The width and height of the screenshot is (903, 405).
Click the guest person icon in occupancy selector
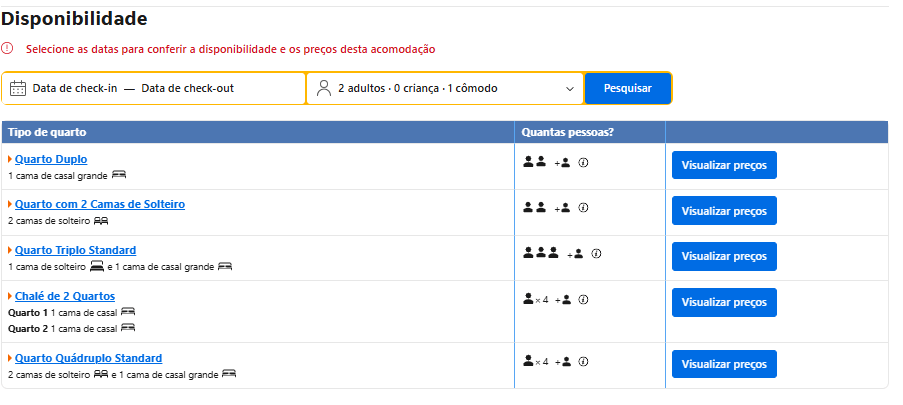click(x=324, y=88)
